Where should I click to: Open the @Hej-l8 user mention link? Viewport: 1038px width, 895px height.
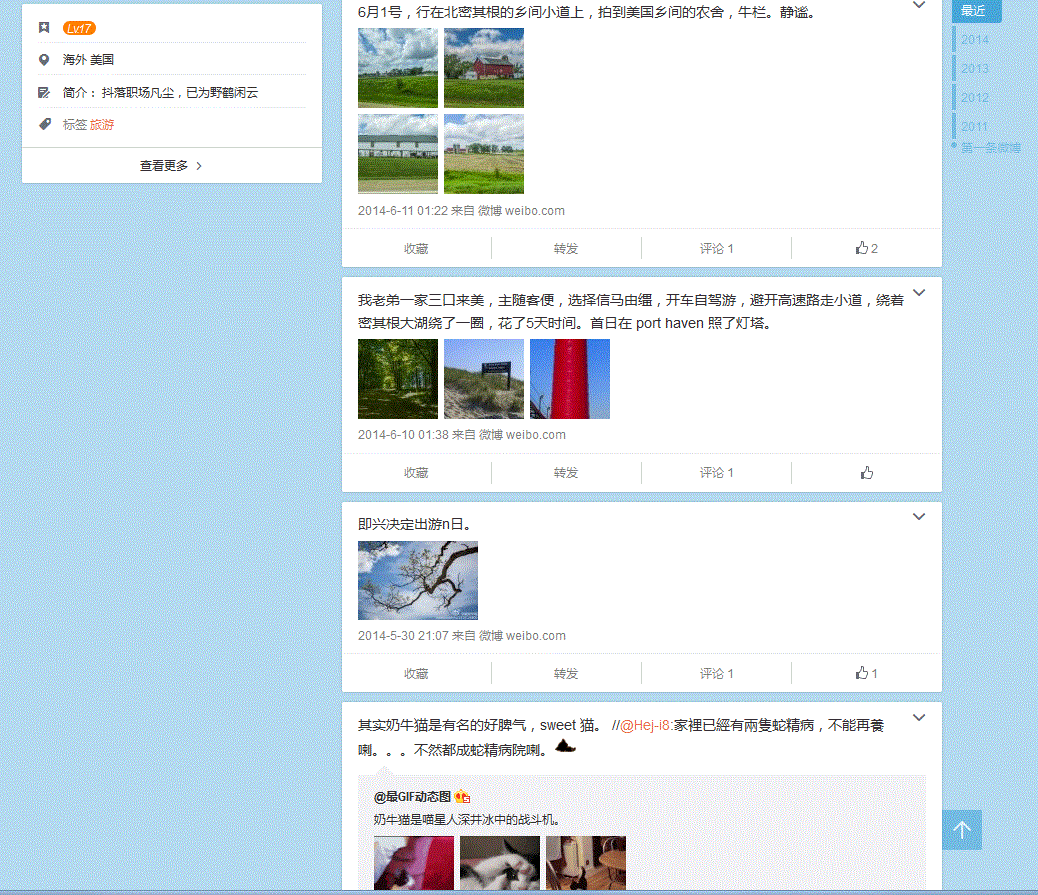click(x=646, y=725)
